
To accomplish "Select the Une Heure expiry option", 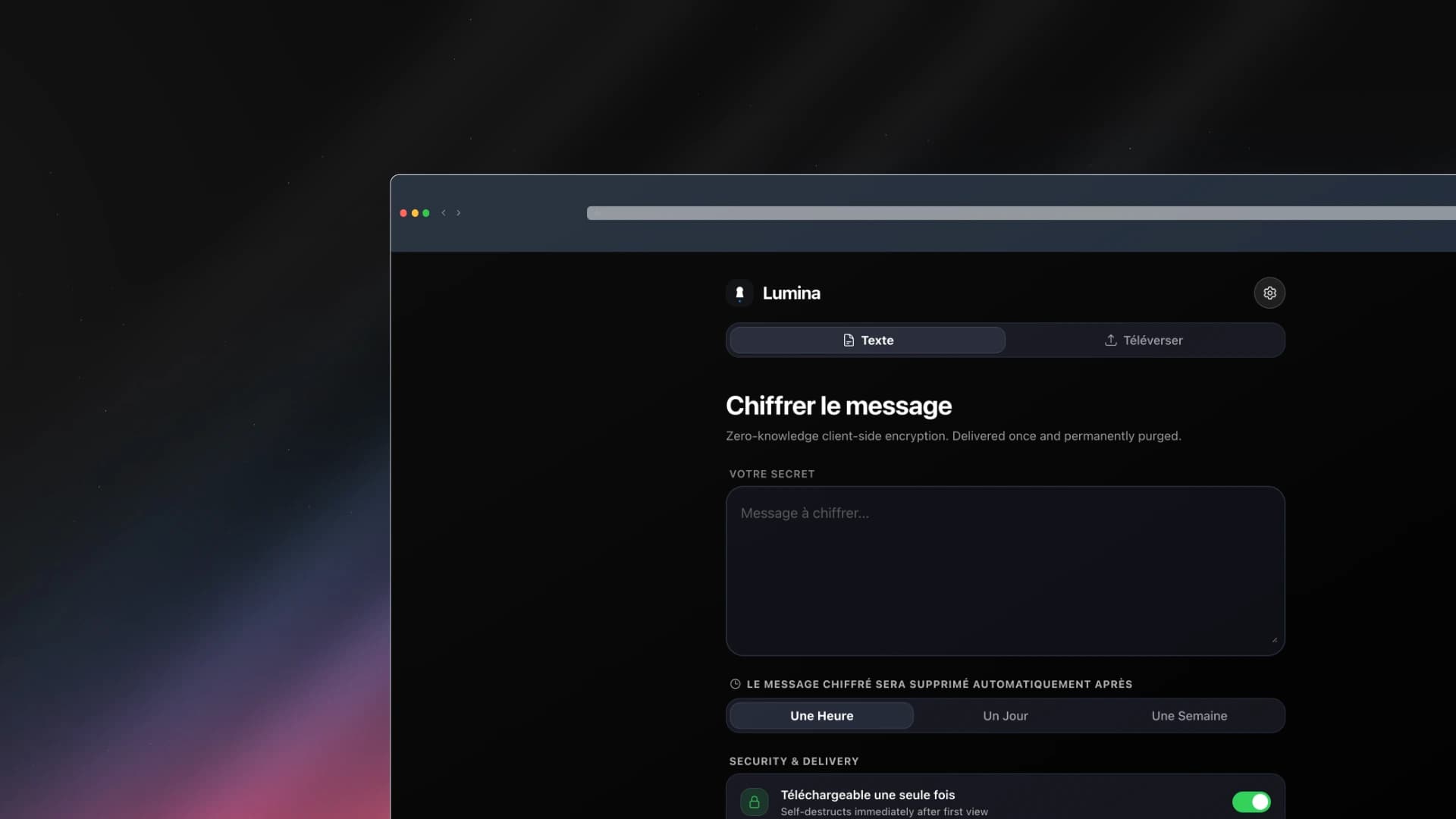I will [821, 716].
